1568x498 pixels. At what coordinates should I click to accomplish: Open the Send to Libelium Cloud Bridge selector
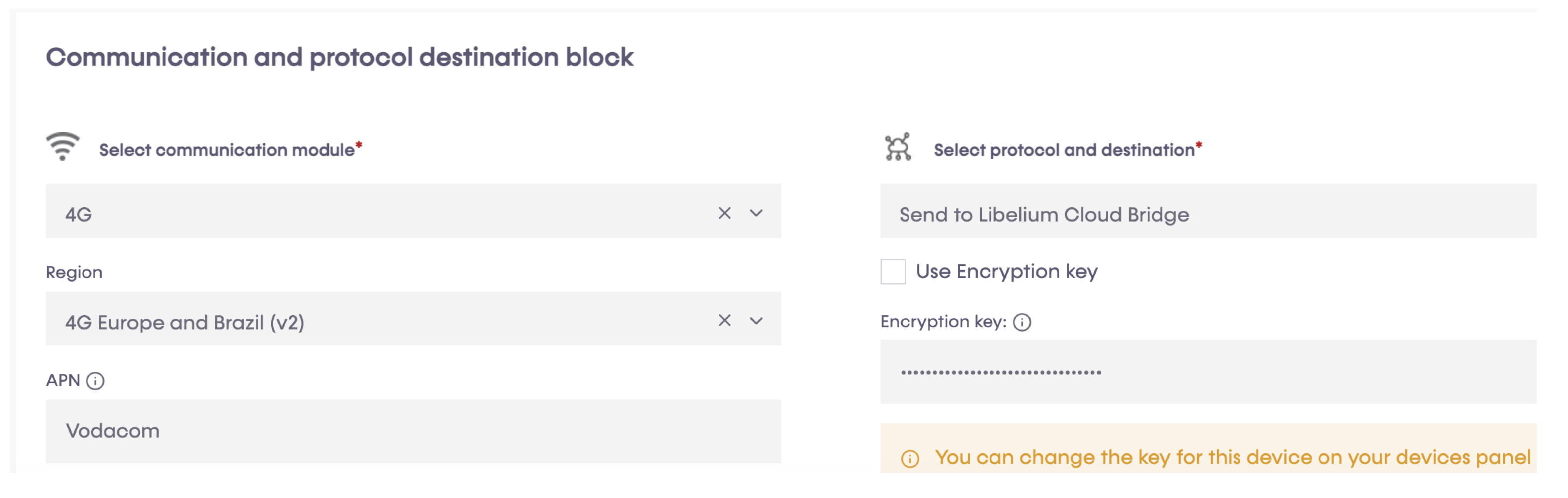(1208, 214)
